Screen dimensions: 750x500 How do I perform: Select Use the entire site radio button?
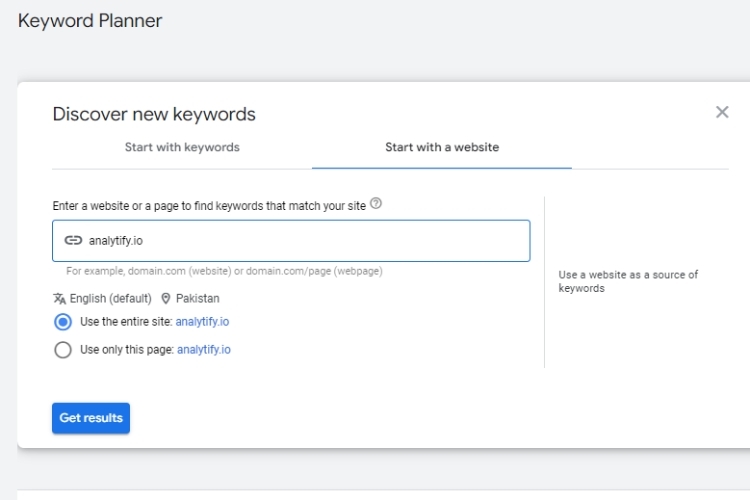[x=63, y=322]
